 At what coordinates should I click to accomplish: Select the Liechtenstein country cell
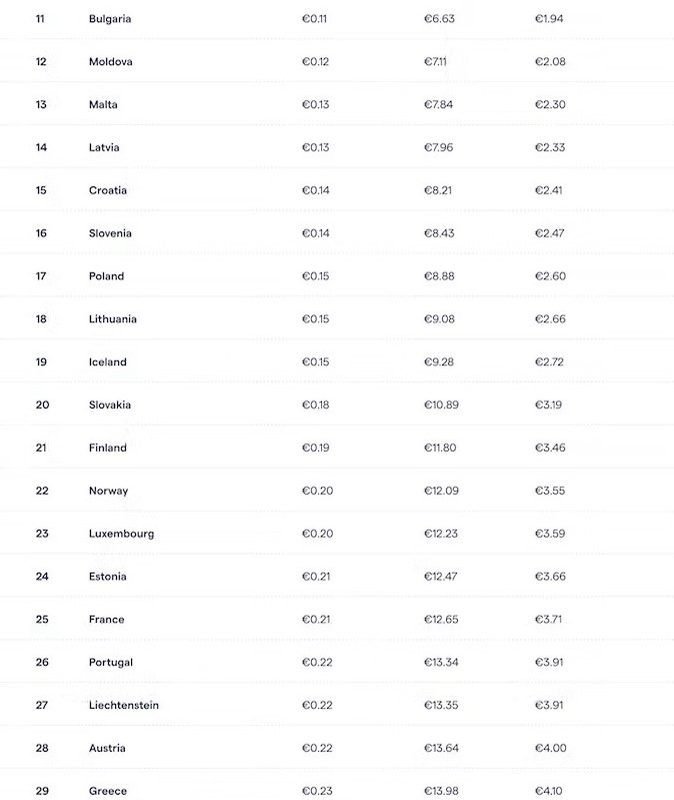(x=124, y=705)
